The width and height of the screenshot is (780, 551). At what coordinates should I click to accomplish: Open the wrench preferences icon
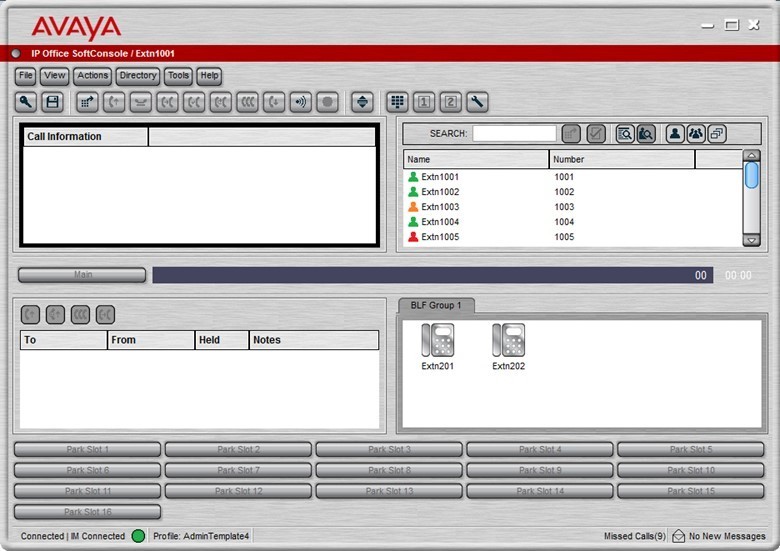[478, 102]
